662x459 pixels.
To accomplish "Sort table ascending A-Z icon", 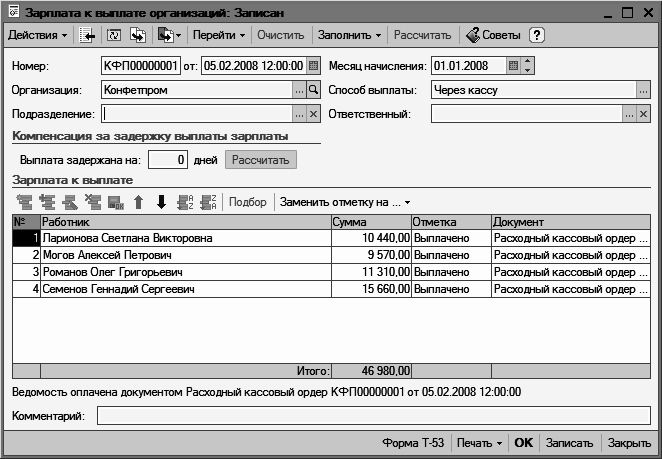I will click(x=185, y=202).
